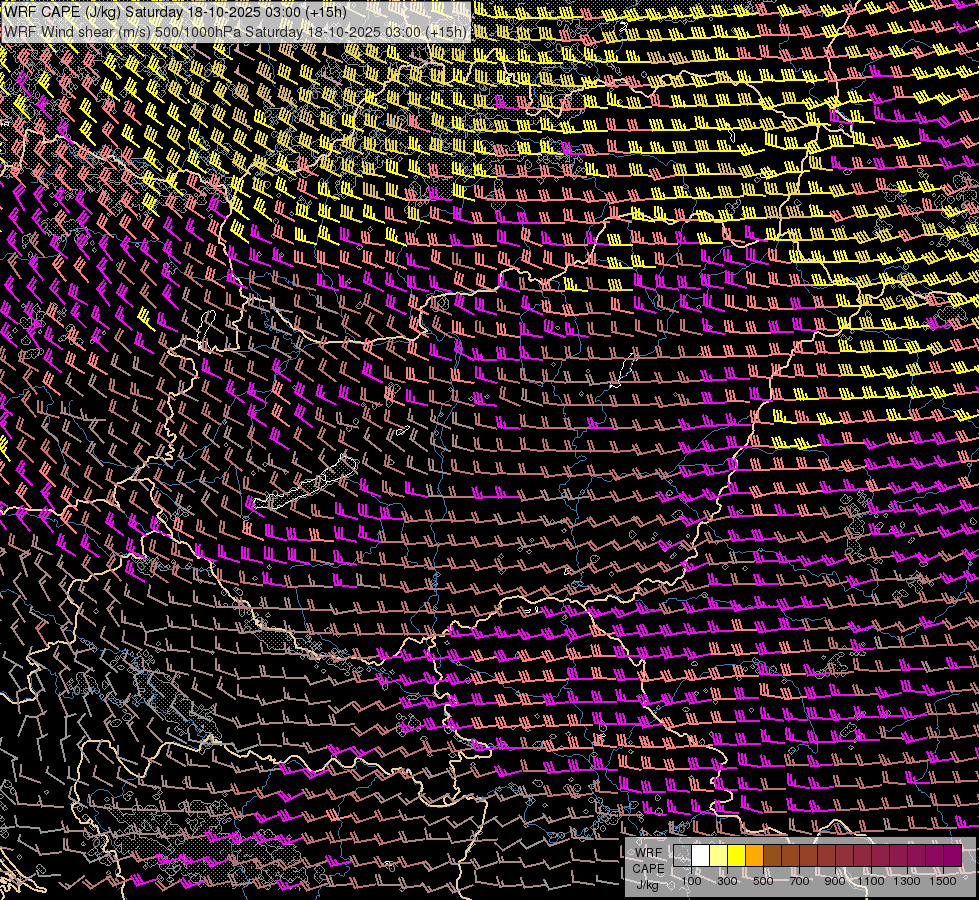Click the 700 legend scale value
This screenshot has height=900, width=979.
click(x=799, y=881)
